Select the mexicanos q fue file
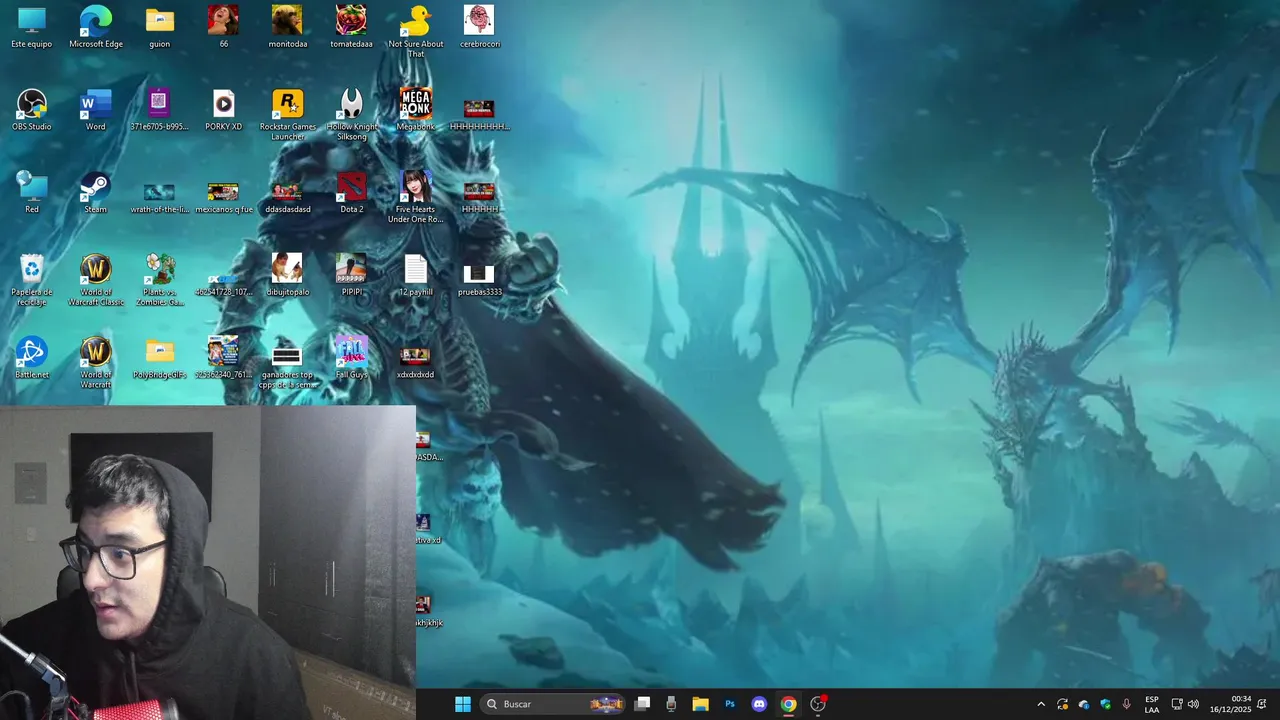Image resolution: width=1280 pixels, height=720 pixels. coord(223,197)
